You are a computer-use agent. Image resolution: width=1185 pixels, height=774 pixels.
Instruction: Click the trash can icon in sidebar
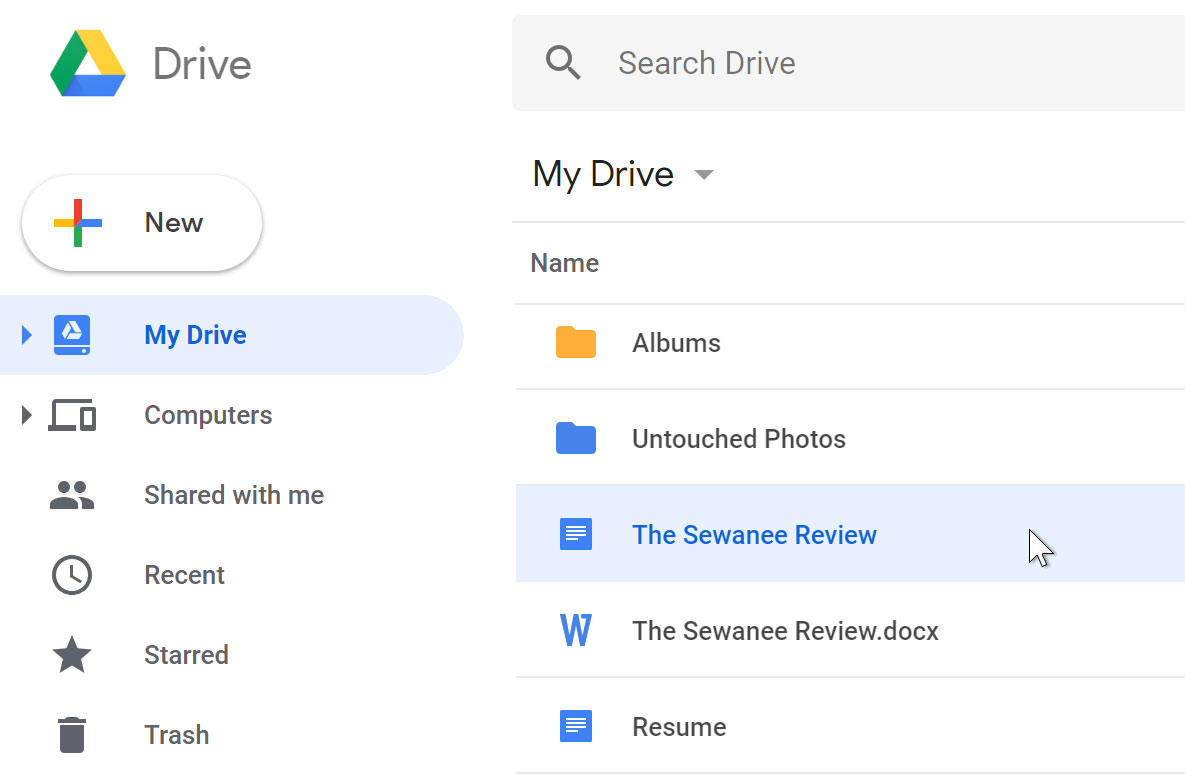tap(71, 735)
